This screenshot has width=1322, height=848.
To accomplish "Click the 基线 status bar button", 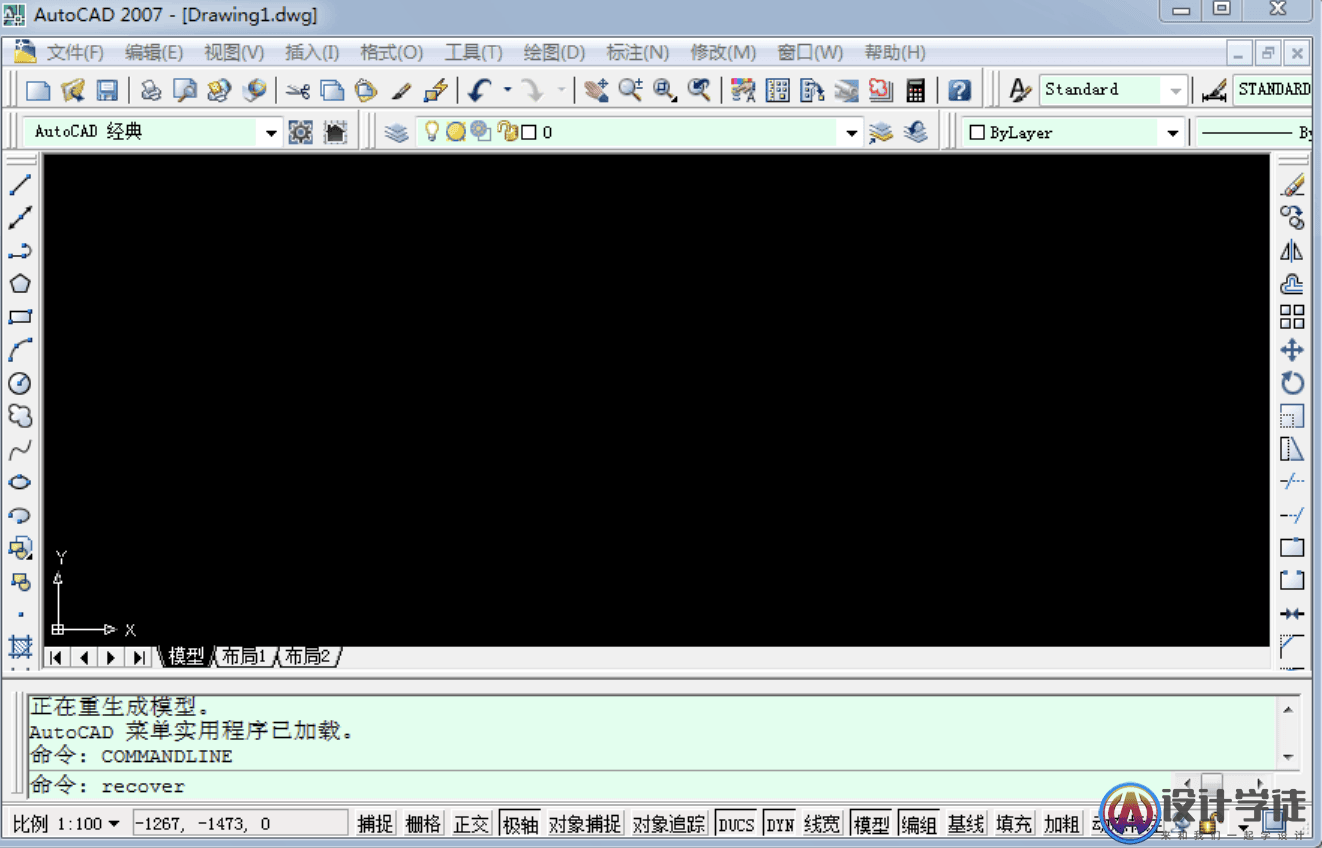I will pyautogui.click(x=966, y=824).
